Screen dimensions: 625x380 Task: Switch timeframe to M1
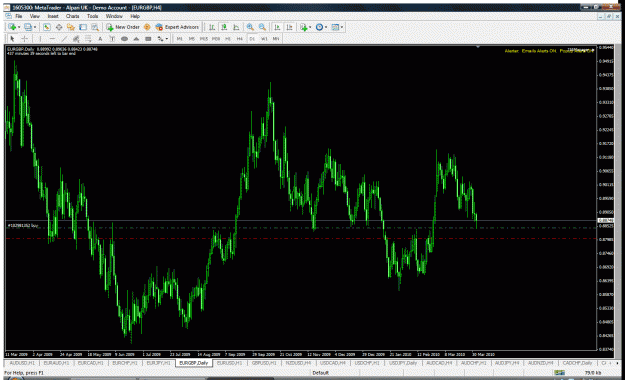pos(180,39)
